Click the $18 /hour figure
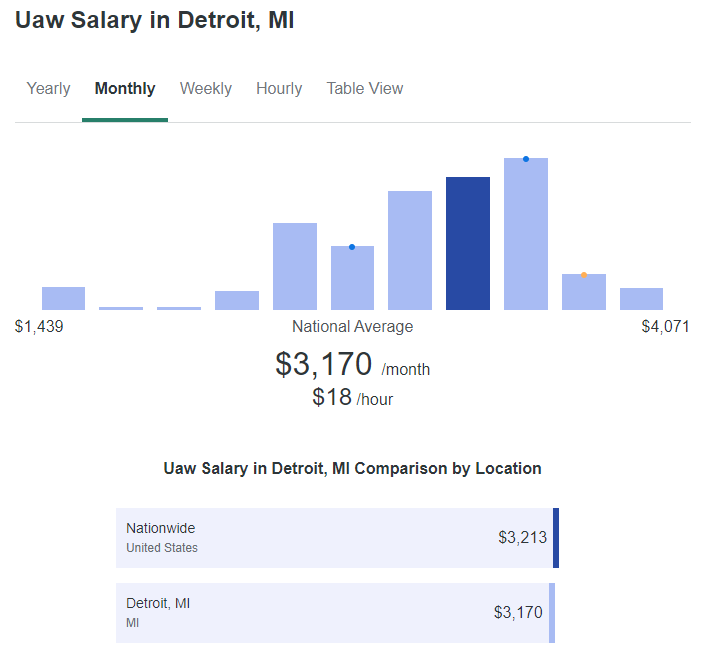The width and height of the screenshot is (701, 656). (352, 397)
